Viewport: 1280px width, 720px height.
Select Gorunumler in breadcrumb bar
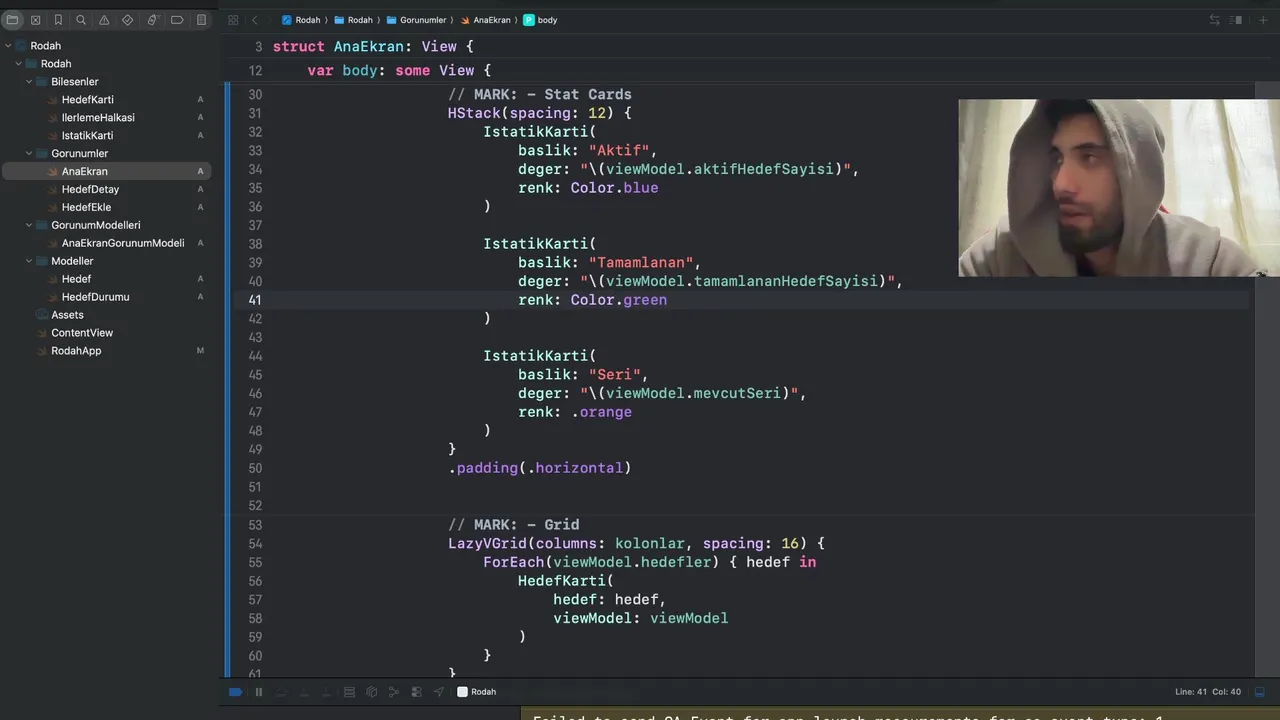click(x=416, y=20)
